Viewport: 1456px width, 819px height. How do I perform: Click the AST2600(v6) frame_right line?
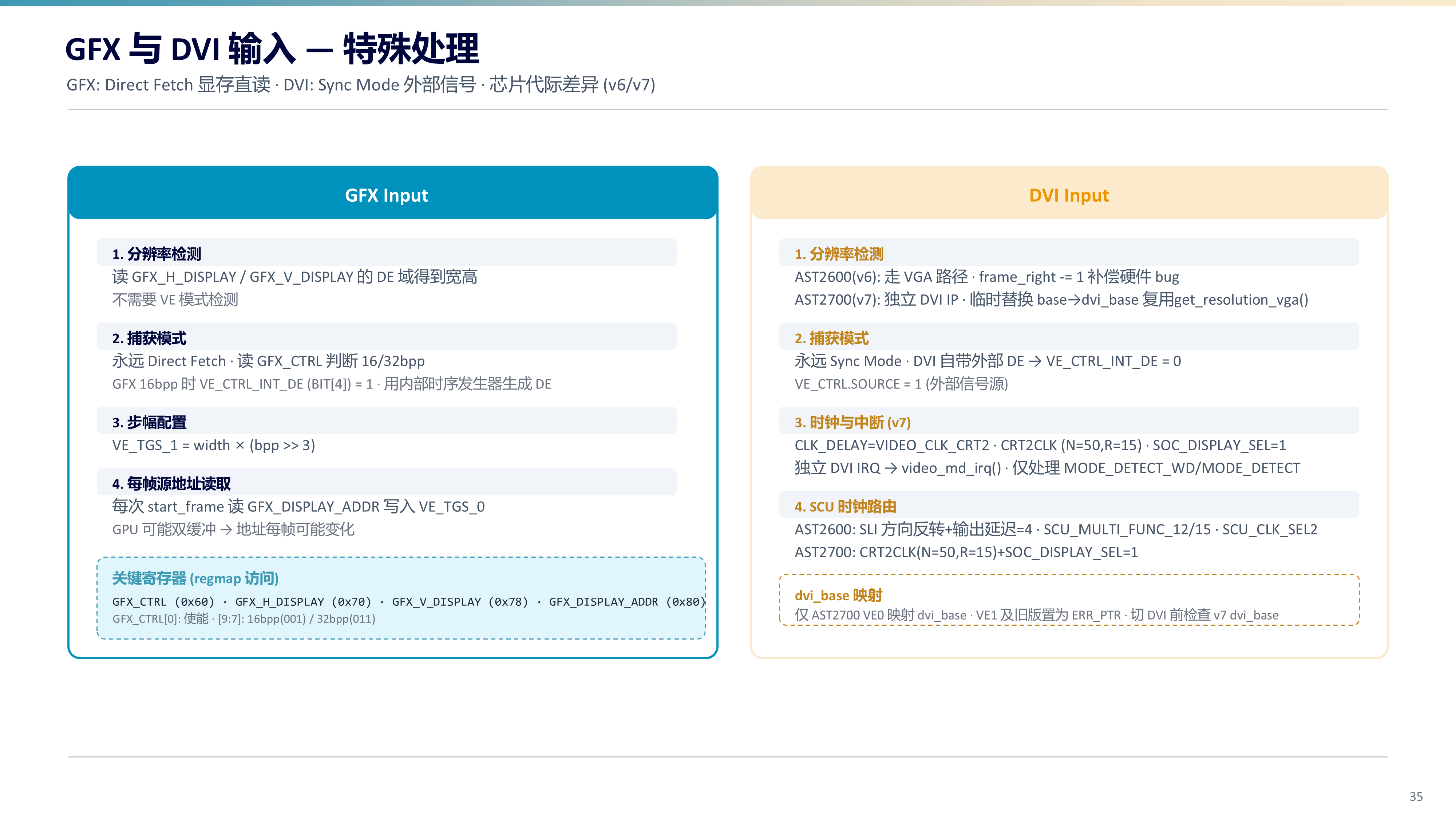[x=986, y=277]
